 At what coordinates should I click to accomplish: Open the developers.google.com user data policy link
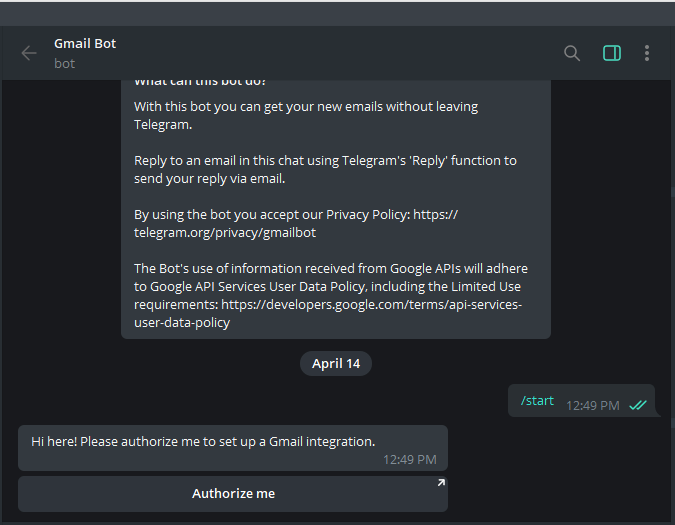tap(328, 313)
